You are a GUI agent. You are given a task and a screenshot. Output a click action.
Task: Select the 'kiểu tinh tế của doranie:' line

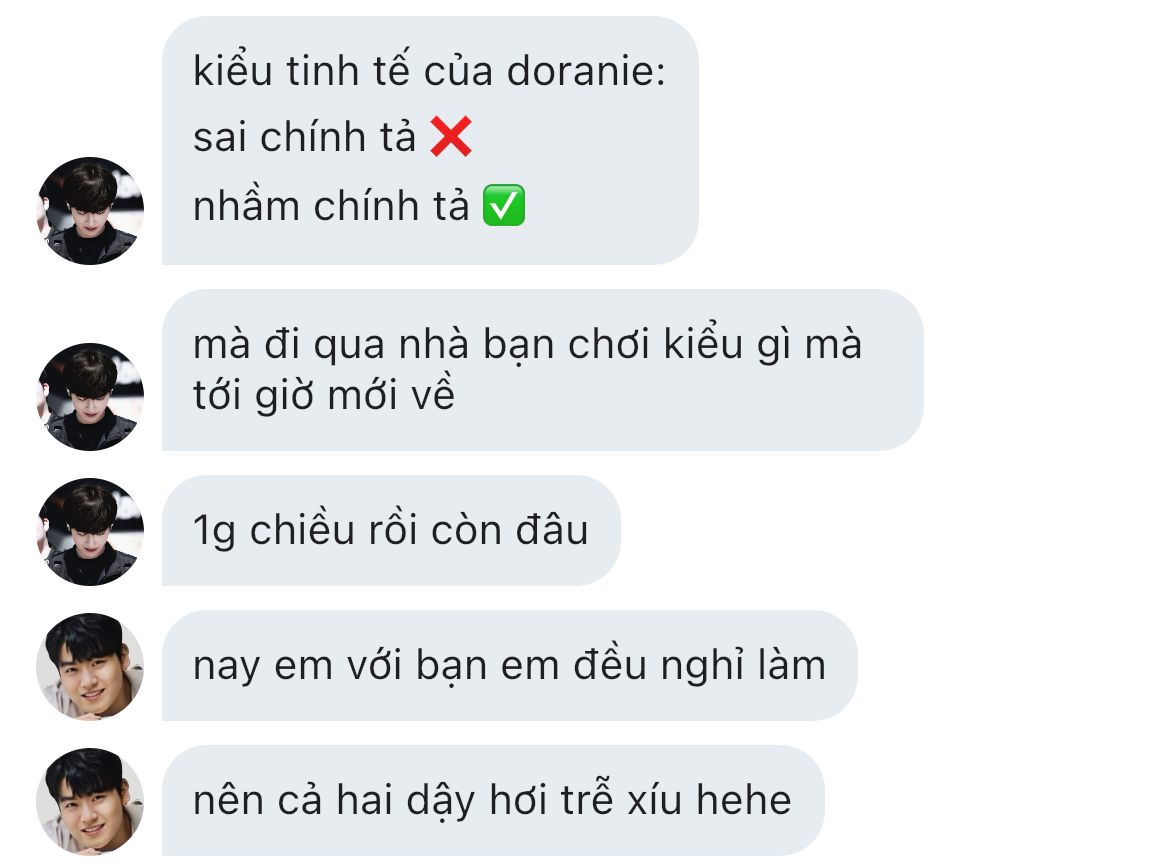(429, 71)
